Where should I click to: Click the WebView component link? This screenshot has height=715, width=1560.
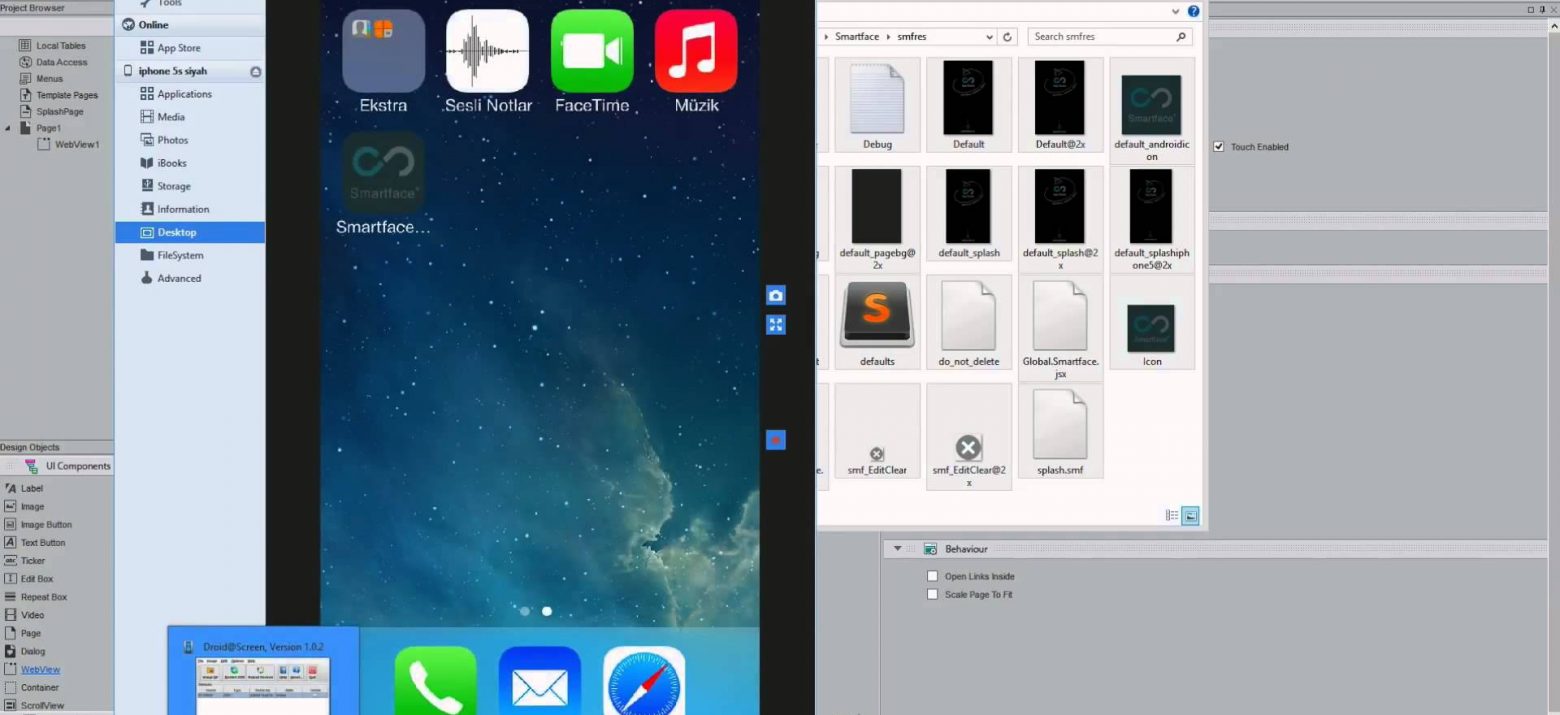40,669
